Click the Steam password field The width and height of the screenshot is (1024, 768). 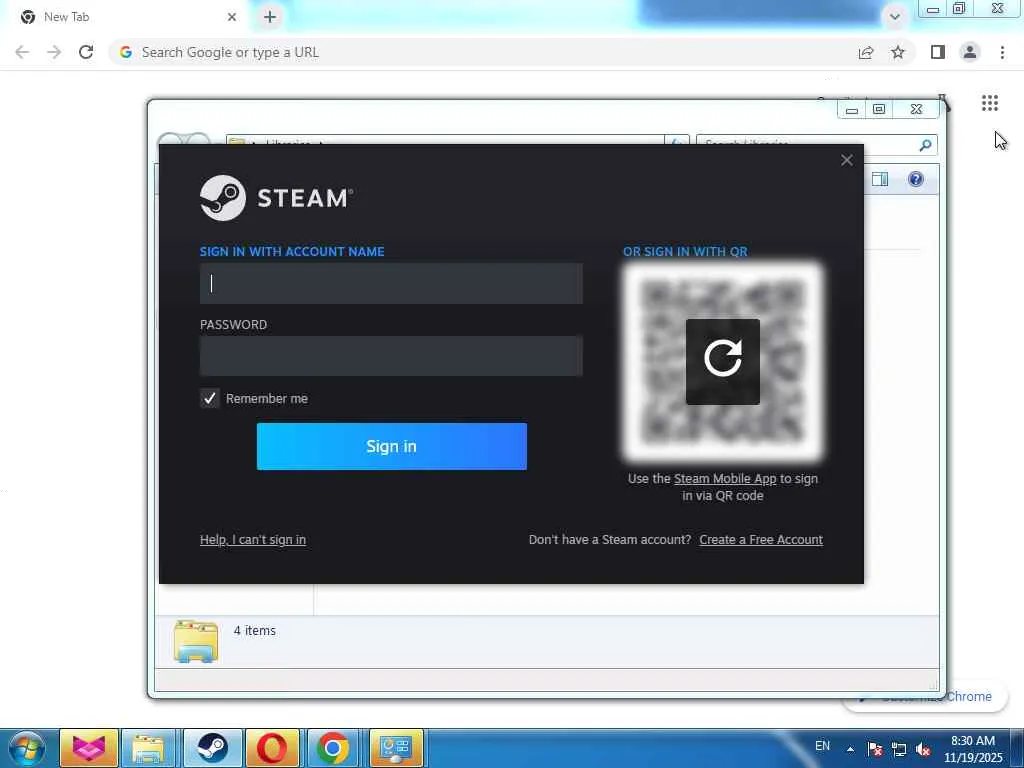(391, 356)
